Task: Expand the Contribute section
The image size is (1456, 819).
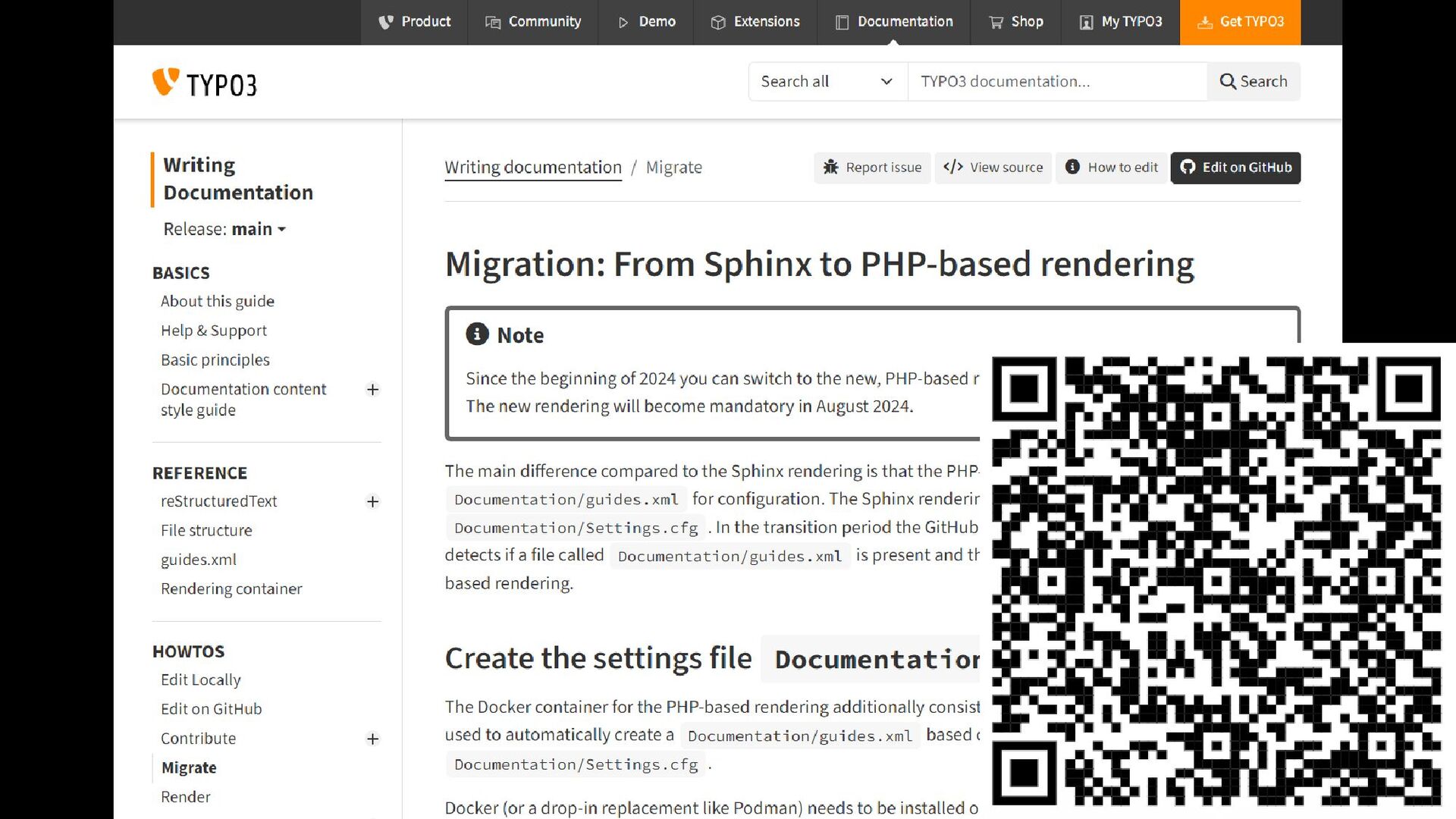Action: pos(372,739)
